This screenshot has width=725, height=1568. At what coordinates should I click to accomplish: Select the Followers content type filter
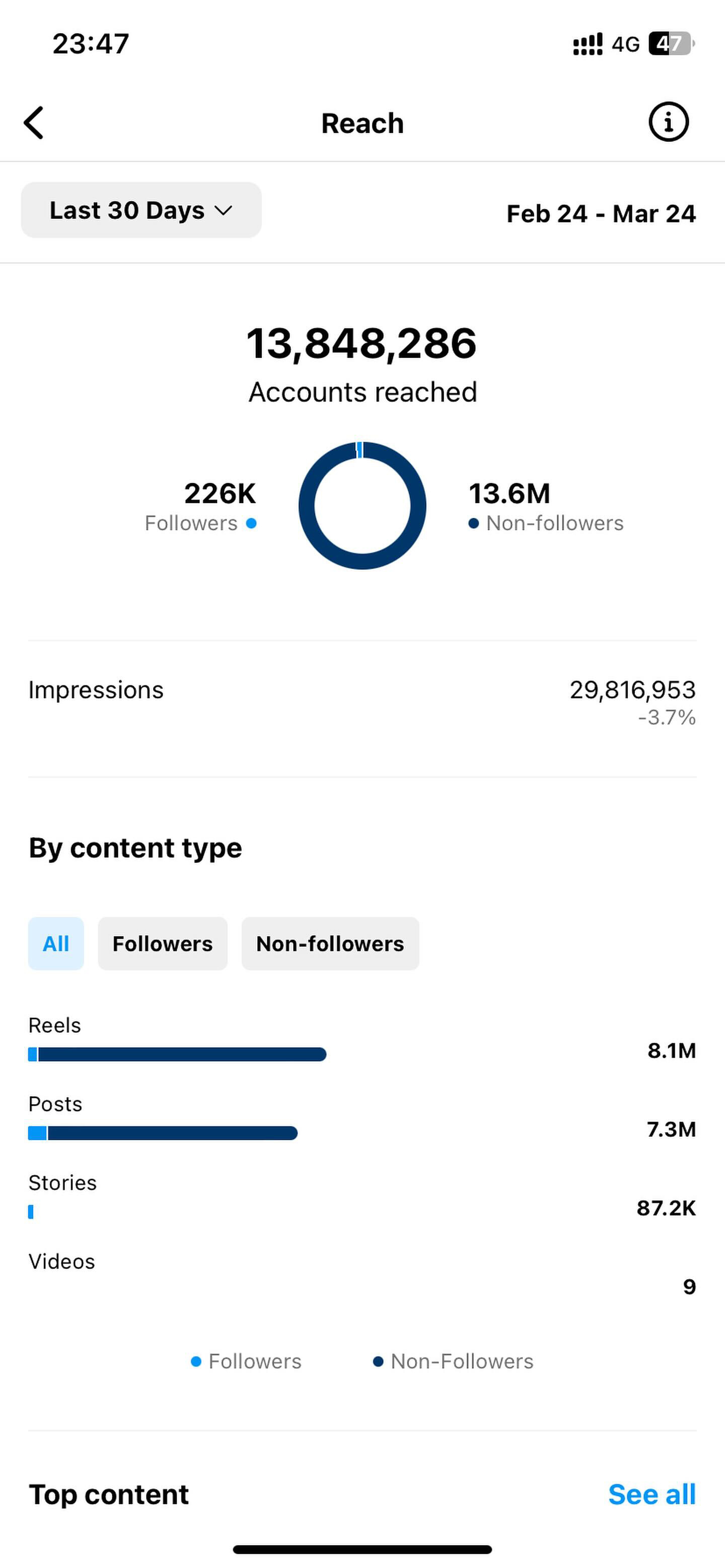click(x=163, y=944)
